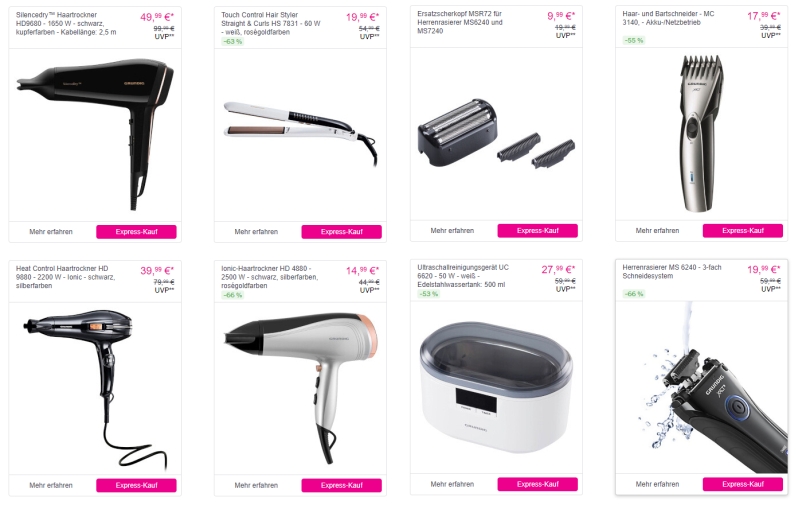Image resolution: width=800 pixels, height=509 pixels.
Task: Select the silver beard trimmer product image
Action: 702,134
